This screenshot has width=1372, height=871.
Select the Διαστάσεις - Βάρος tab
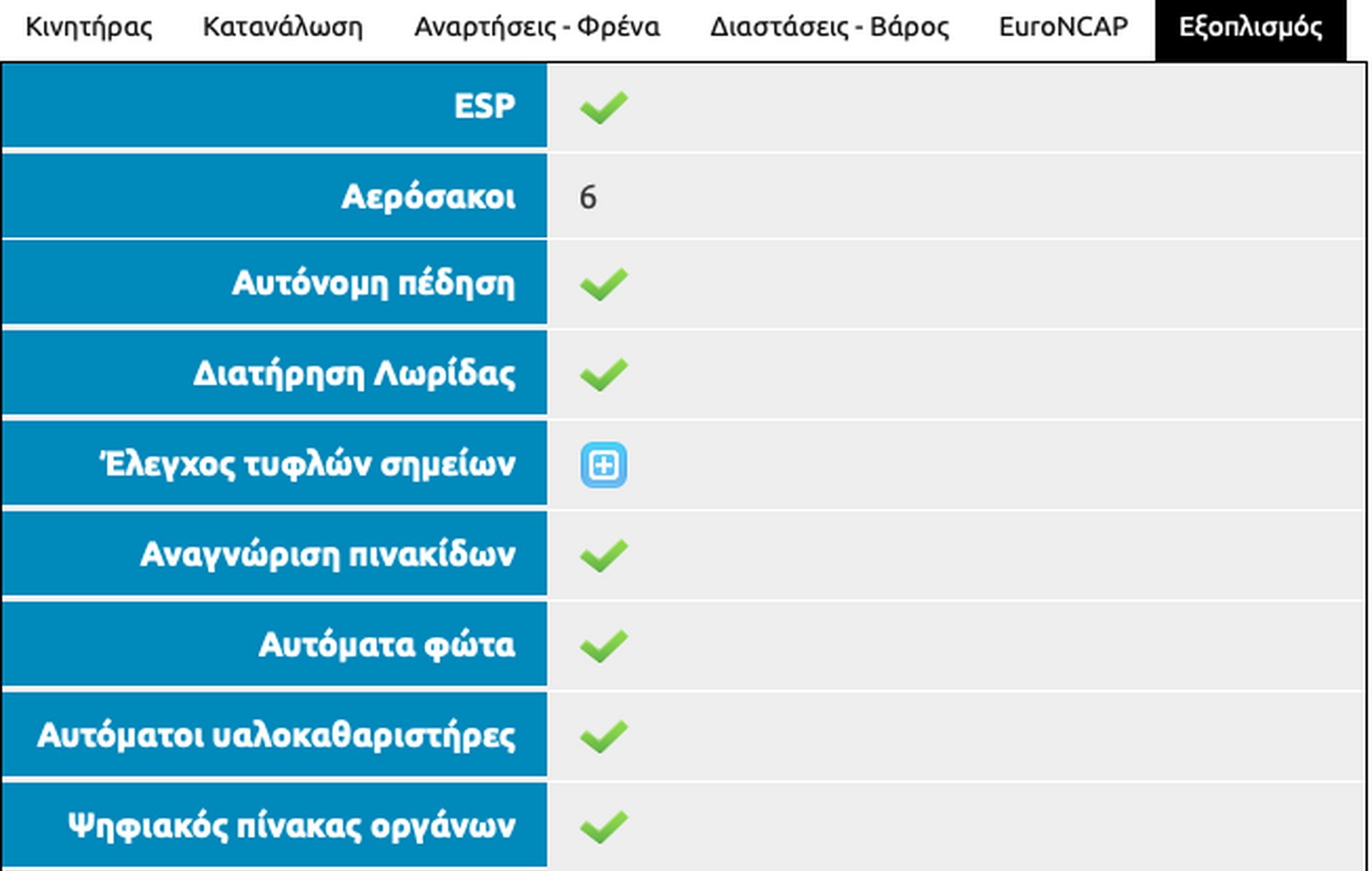[830, 27]
